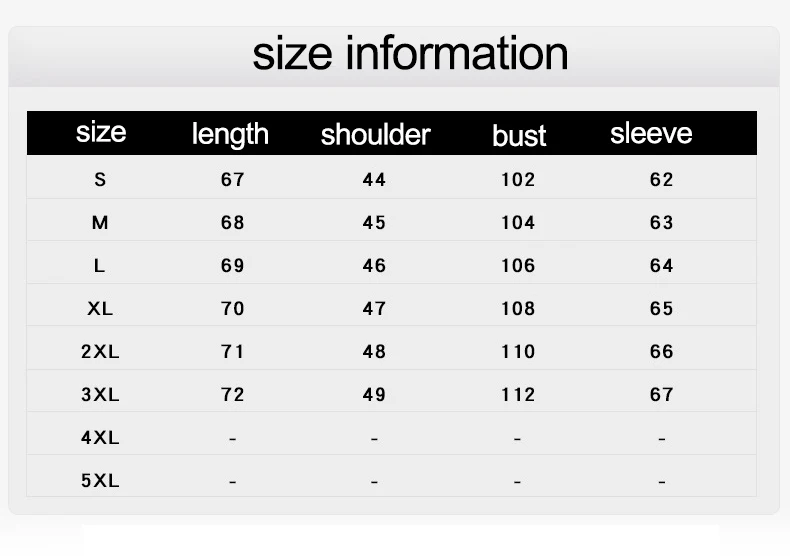
Task: Select sleeve value 66 for 2XL
Action: point(661,351)
